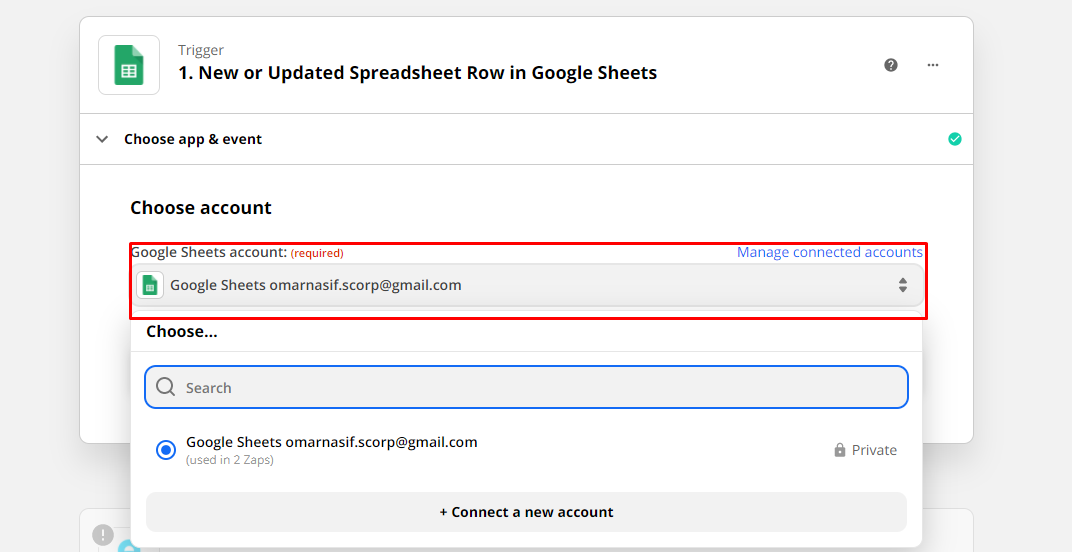Click Manage connected accounts link

(x=829, y=252)
